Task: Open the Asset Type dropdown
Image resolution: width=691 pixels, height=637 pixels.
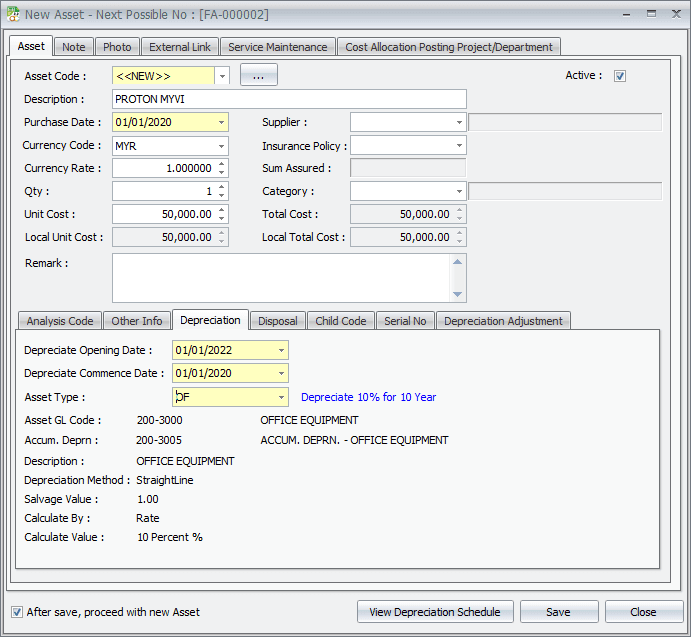Action: 281,397
